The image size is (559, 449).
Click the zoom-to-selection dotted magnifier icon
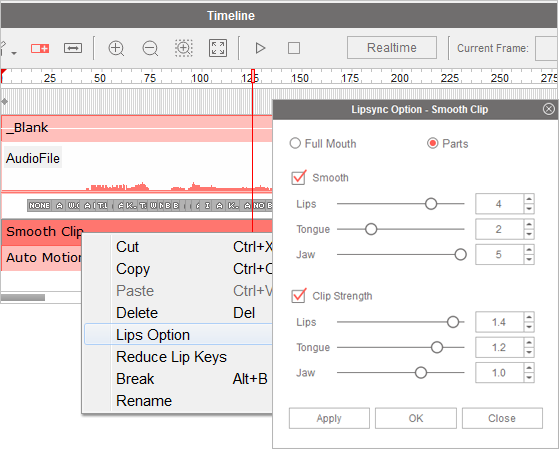click(x=184, y=48)
